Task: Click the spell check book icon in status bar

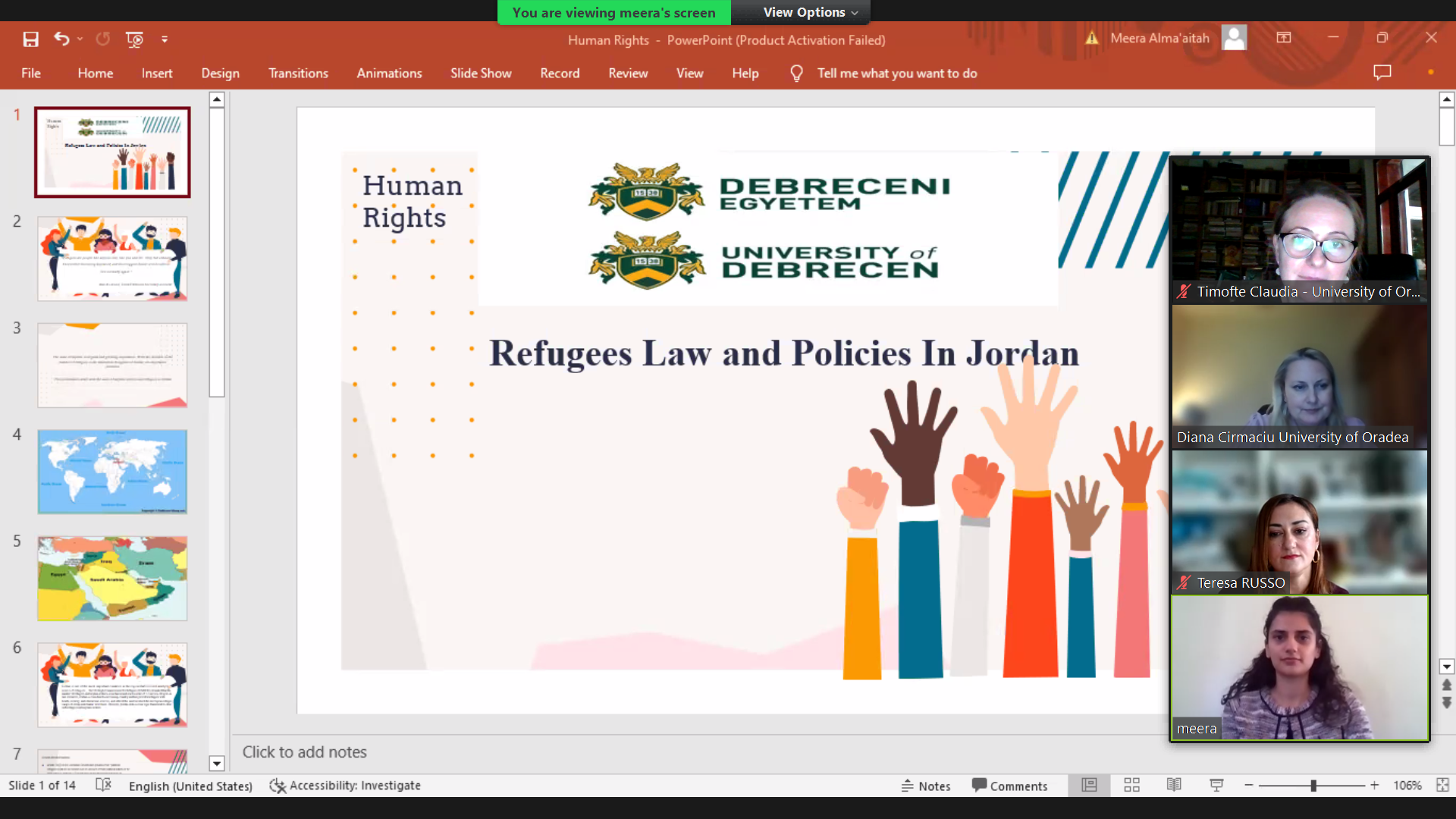Action: (104, 786)
